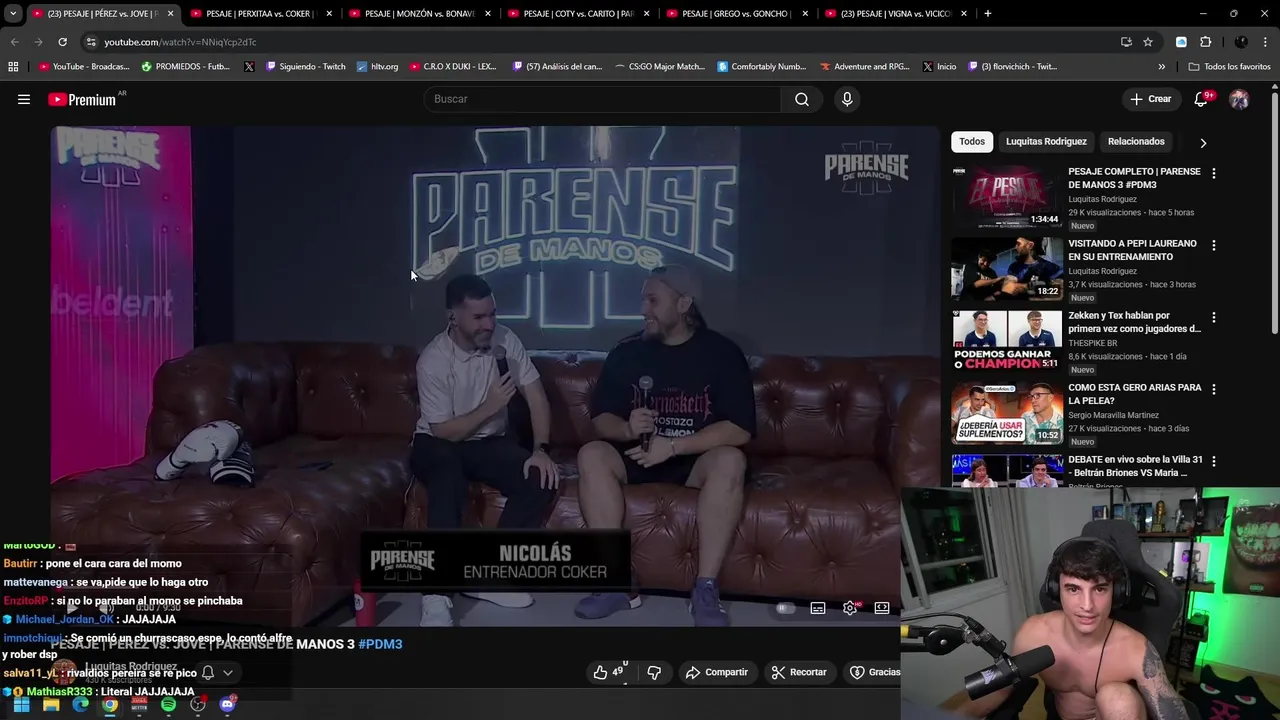This screenshot has height=720, width=1280.
Task: Click the search magnifier button
Action: pyautogui.click(x=802, y=99)
